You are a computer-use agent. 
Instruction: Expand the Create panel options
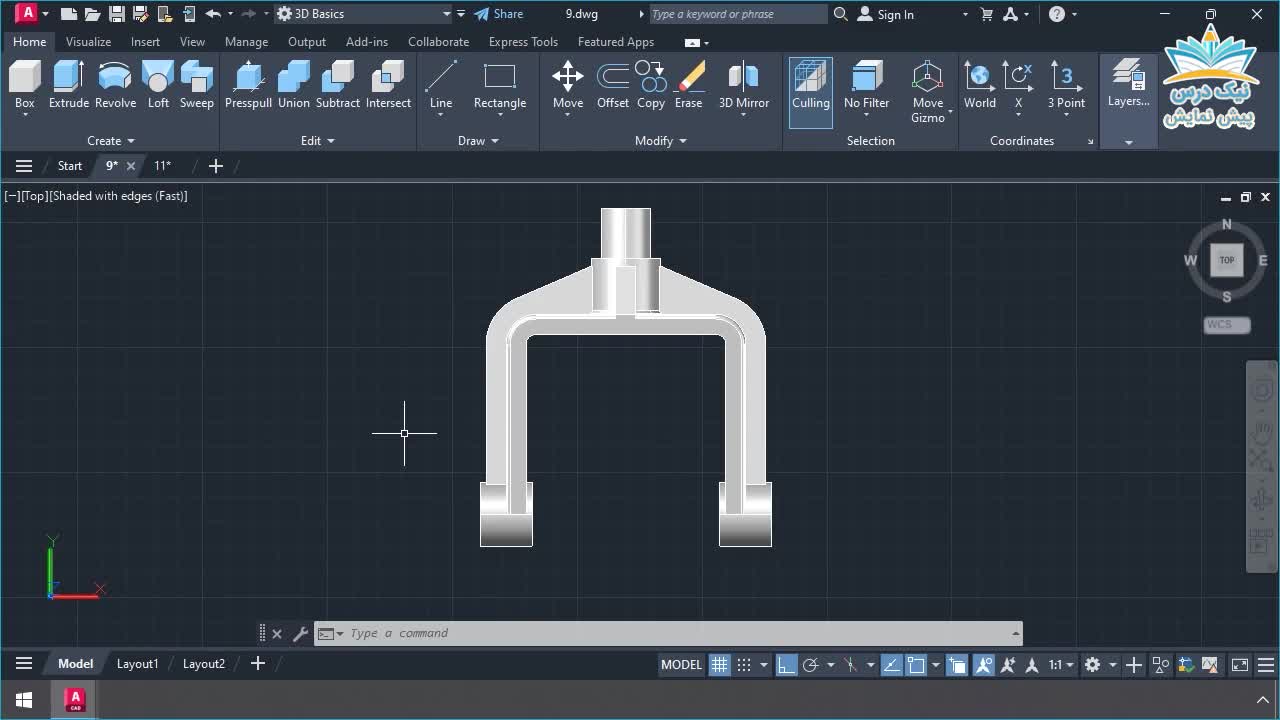coord(110,141)
